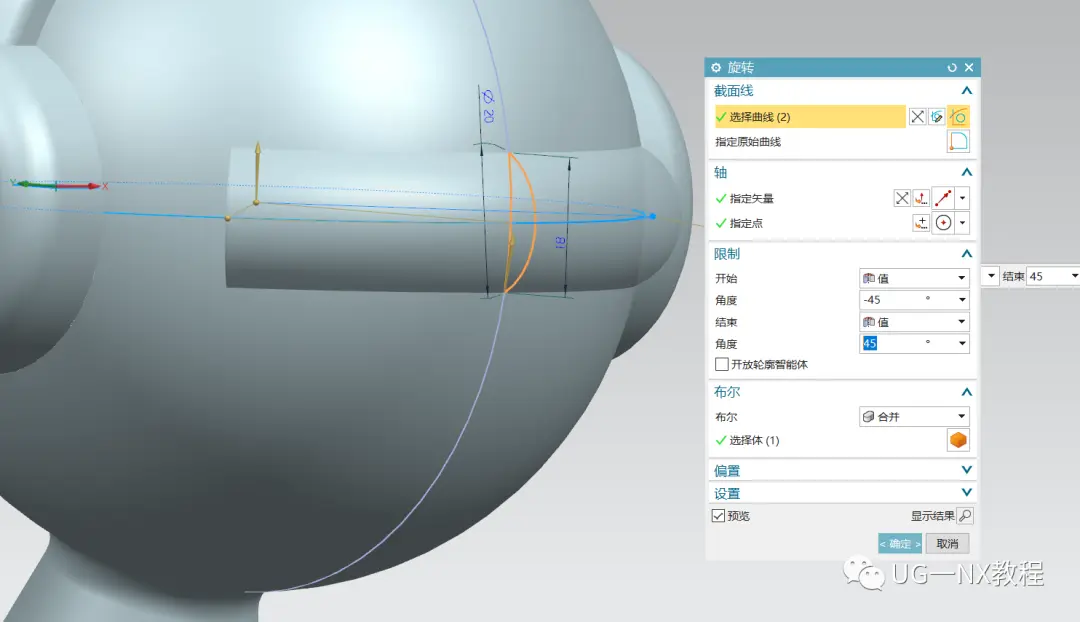
Task: Click the 指定原始曲线 label
Action: (x=748, y=142)
